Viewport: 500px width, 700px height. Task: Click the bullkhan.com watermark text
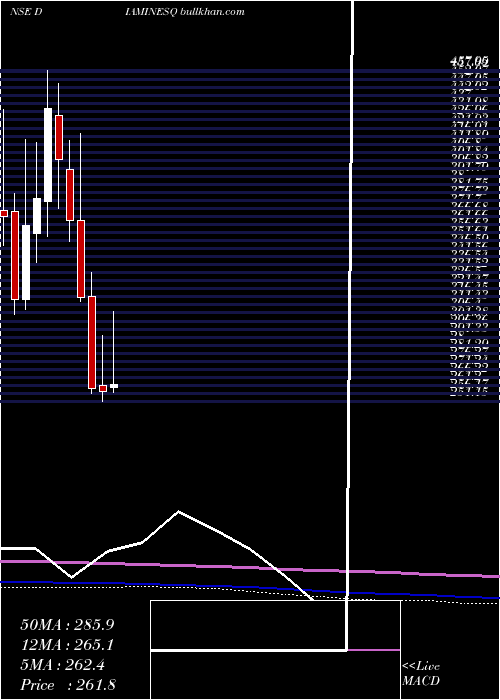click(x=213, y=12)
